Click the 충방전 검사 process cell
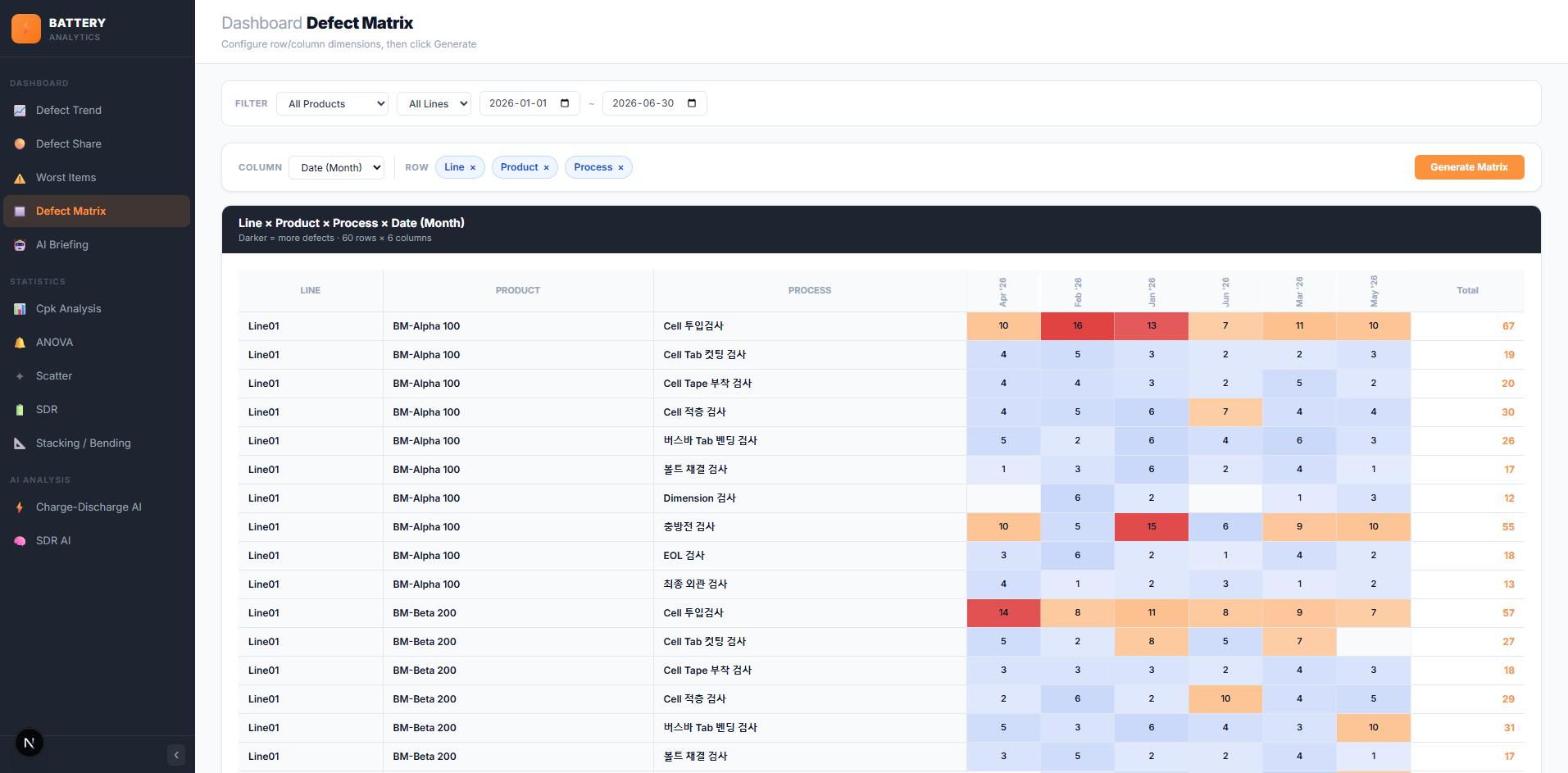The image size is (1568, 773). coord(810,527)
